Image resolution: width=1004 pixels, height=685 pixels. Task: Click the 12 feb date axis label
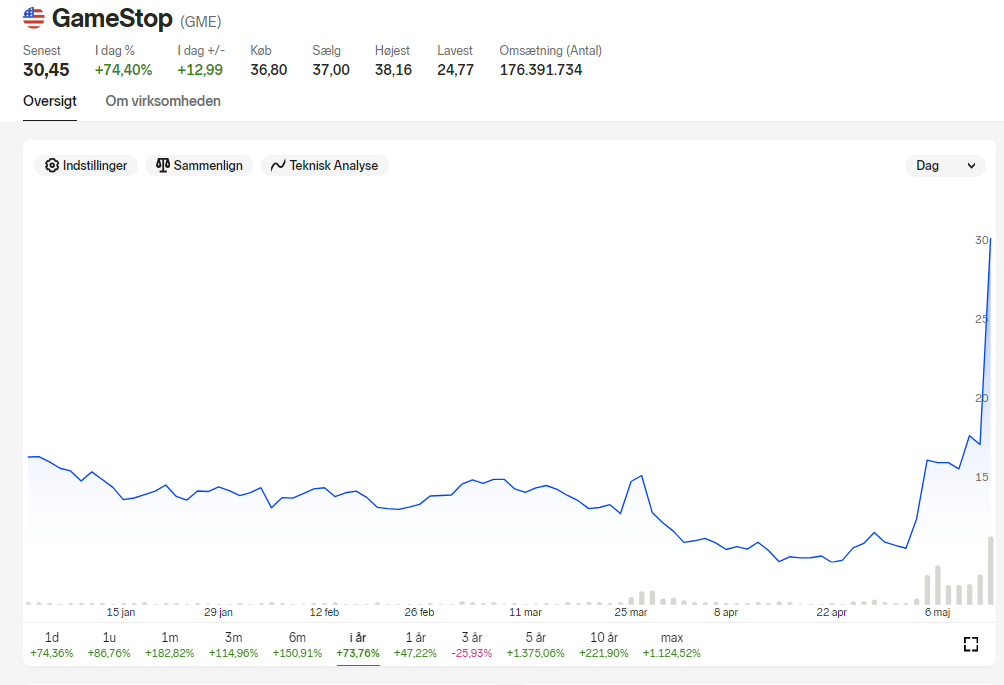(x=324, y=612)
